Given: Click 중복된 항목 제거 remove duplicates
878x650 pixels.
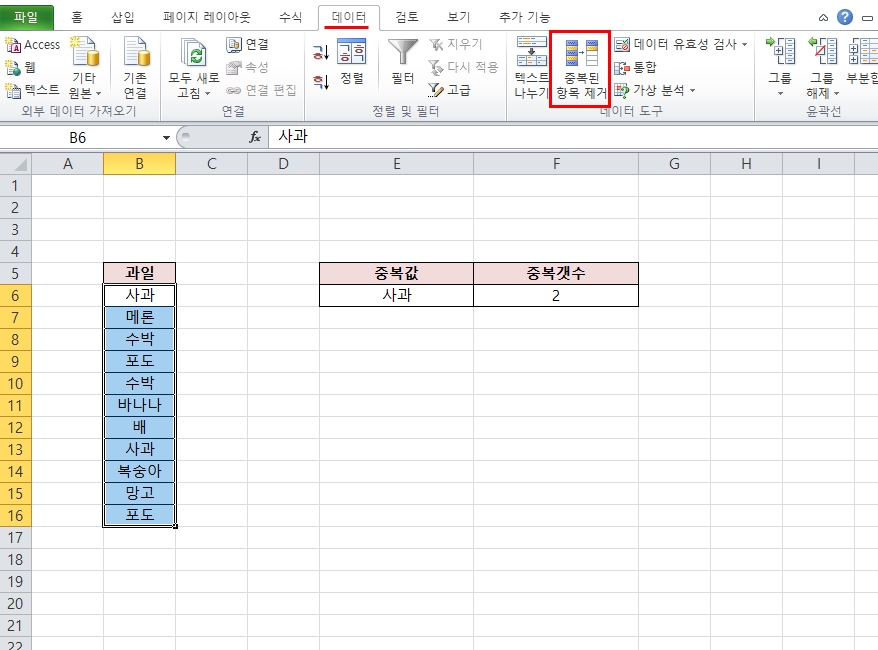Looking at the screenshot, I should click(581, 68).
